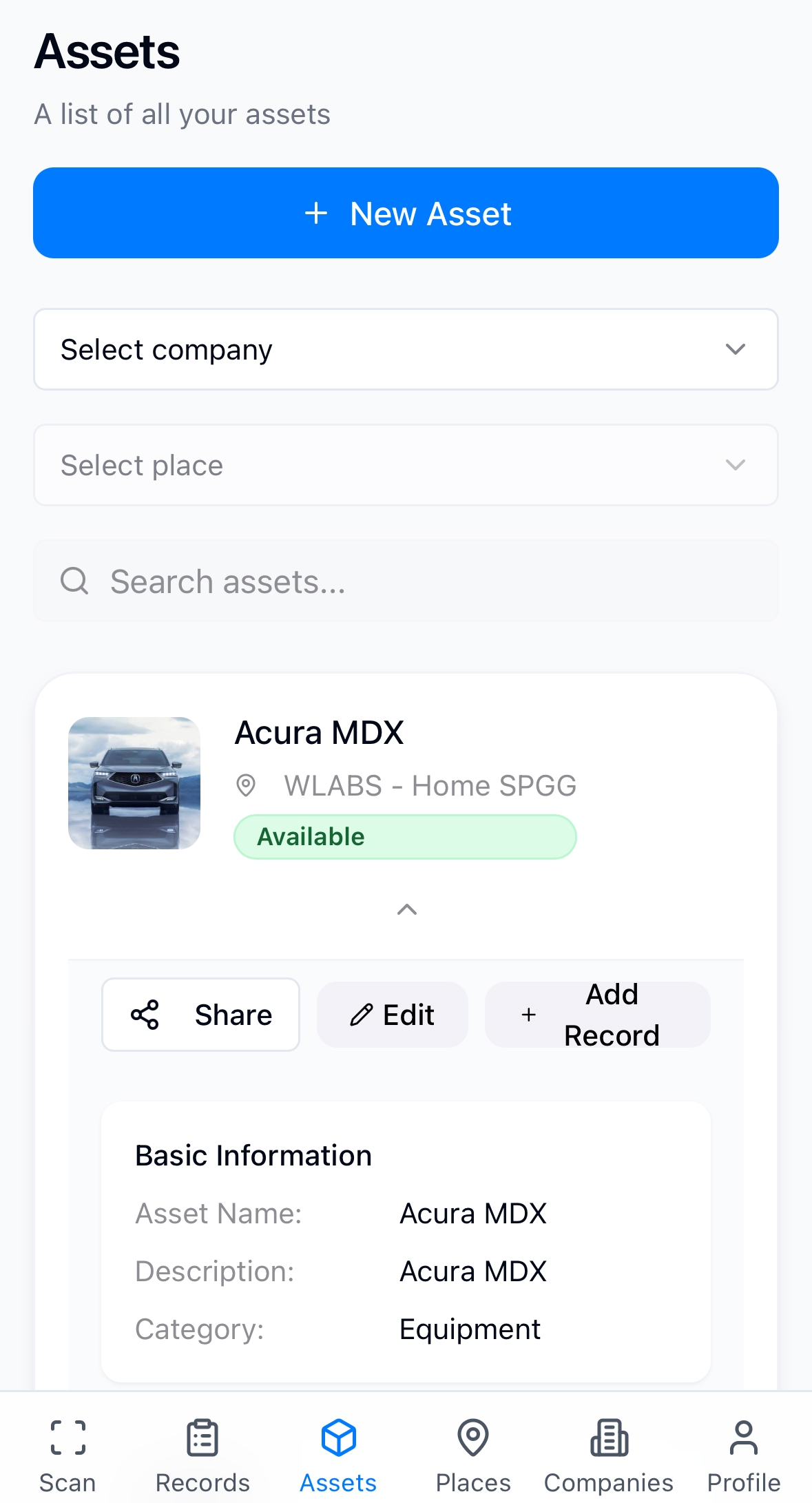Screen dimensions: 812x1503
Task: Open the Profile person icon
Action: [x=744, y=1438]
